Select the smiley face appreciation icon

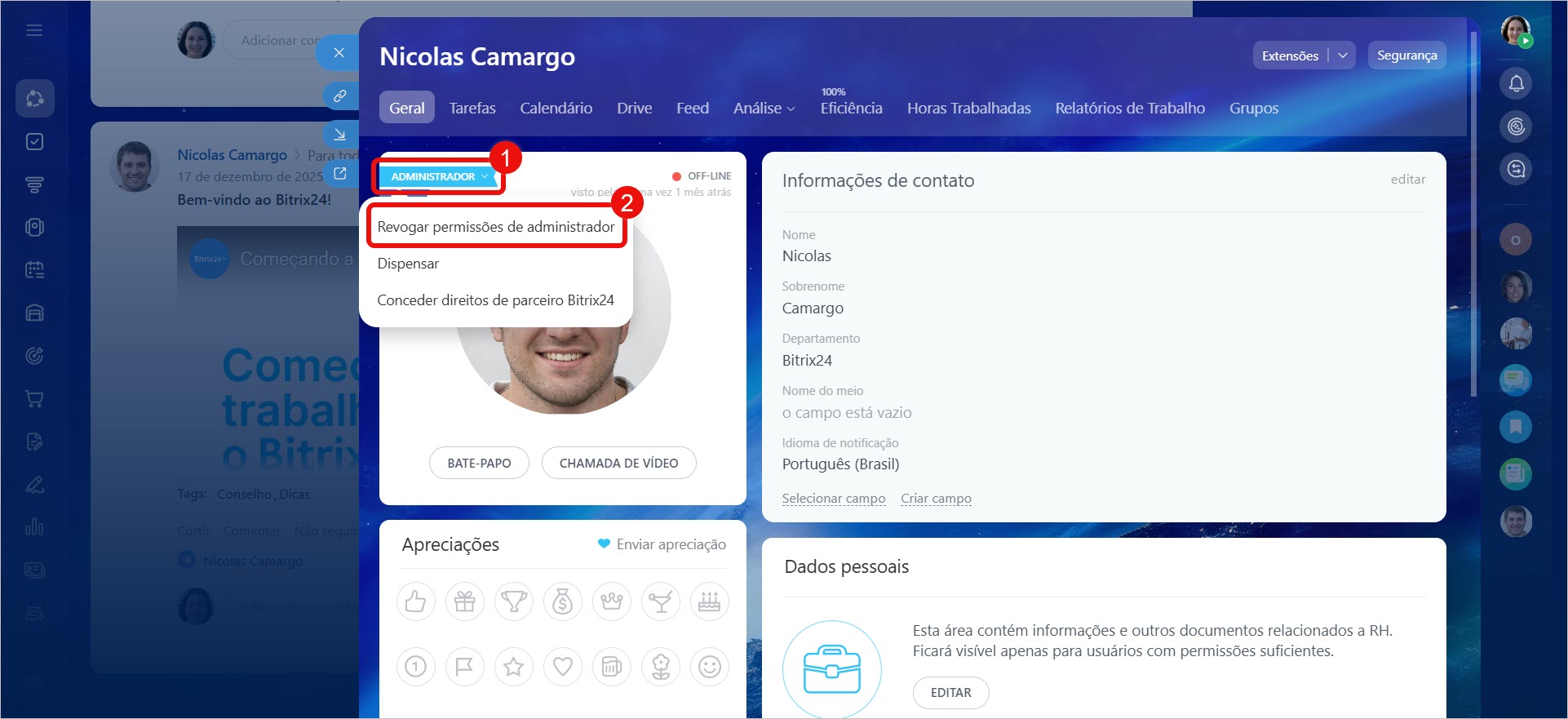(x=709, y=667)
